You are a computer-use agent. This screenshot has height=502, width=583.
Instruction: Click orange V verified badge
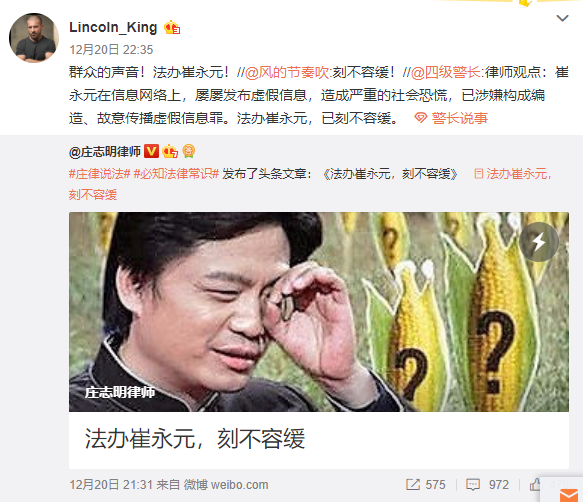(x=151, y=151)
